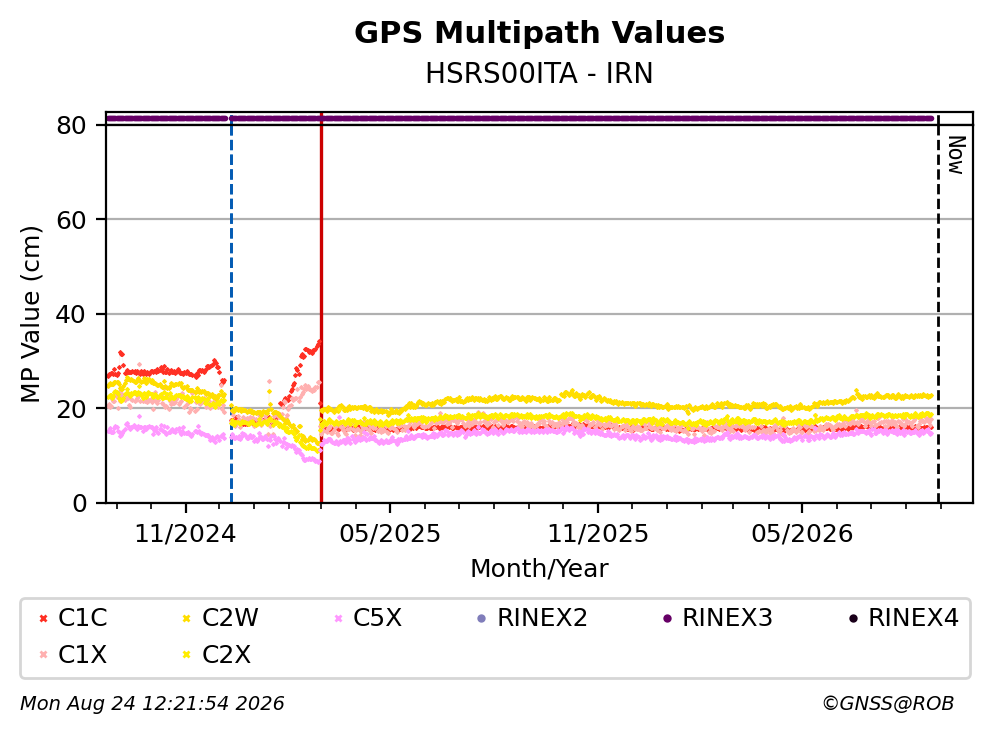The height and width of the screenshot is (734, 993).
Task: Click the MP Value (cm) axis label
Action: 30,314
